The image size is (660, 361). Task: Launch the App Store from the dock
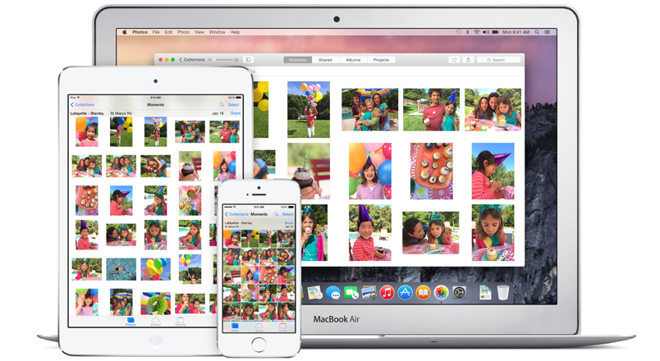pos(405,292)
